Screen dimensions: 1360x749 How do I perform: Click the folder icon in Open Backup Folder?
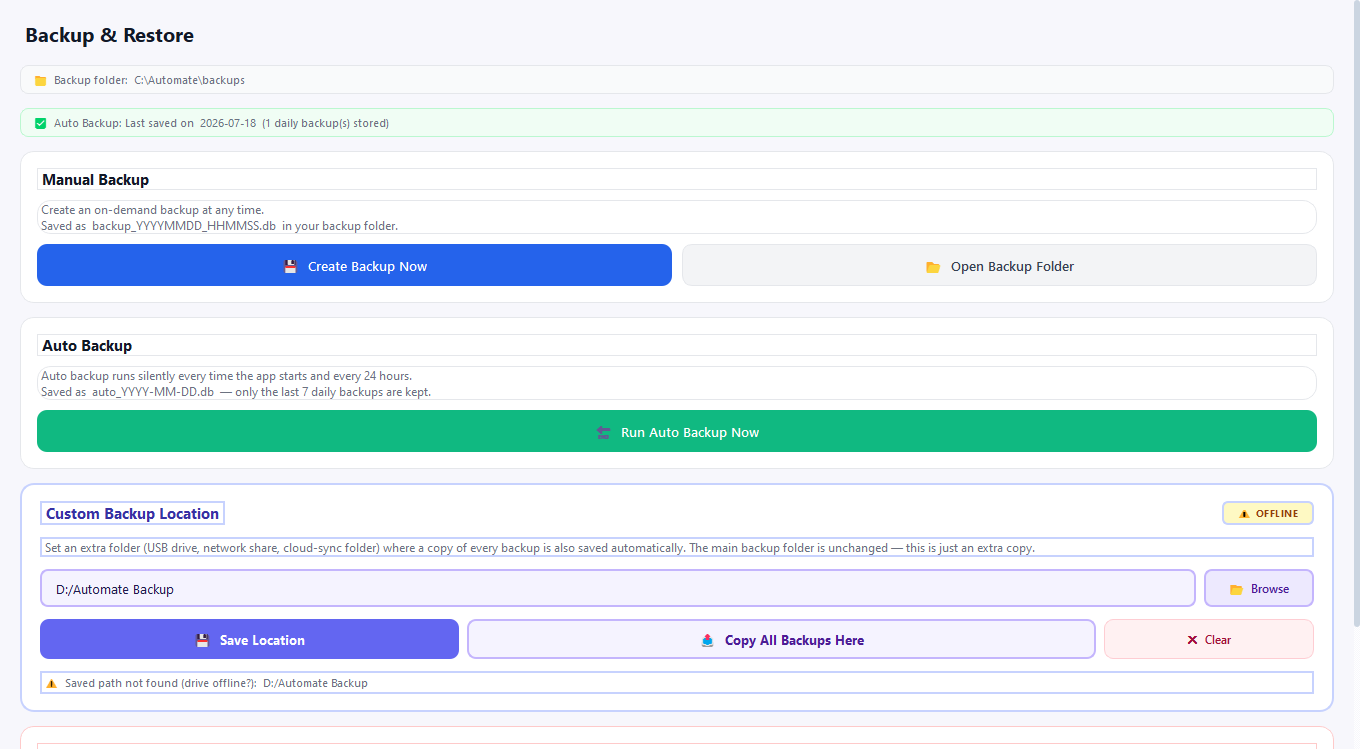(x=933, y=267)
